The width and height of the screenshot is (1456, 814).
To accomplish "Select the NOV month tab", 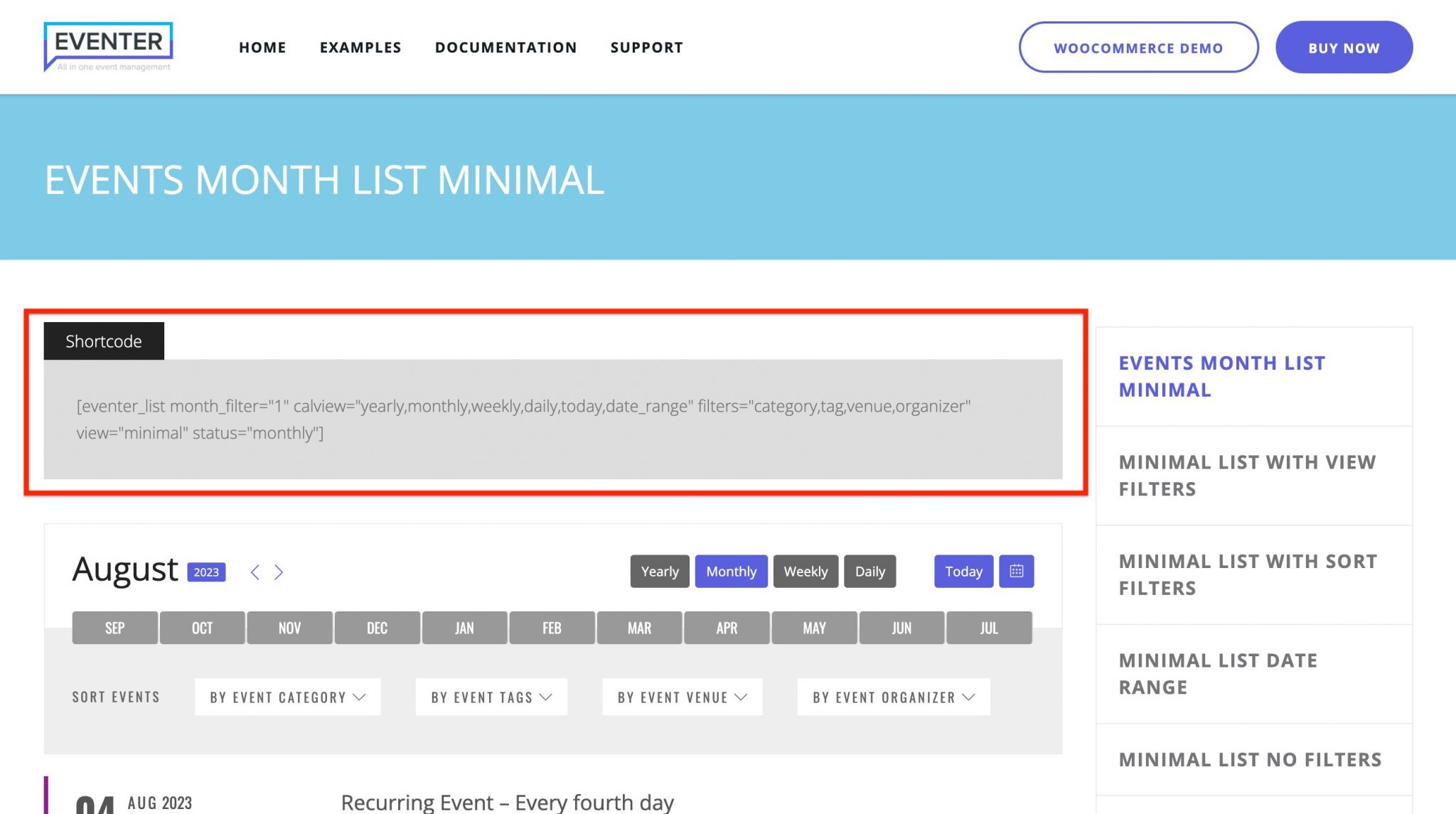I will tap(289, 628).
